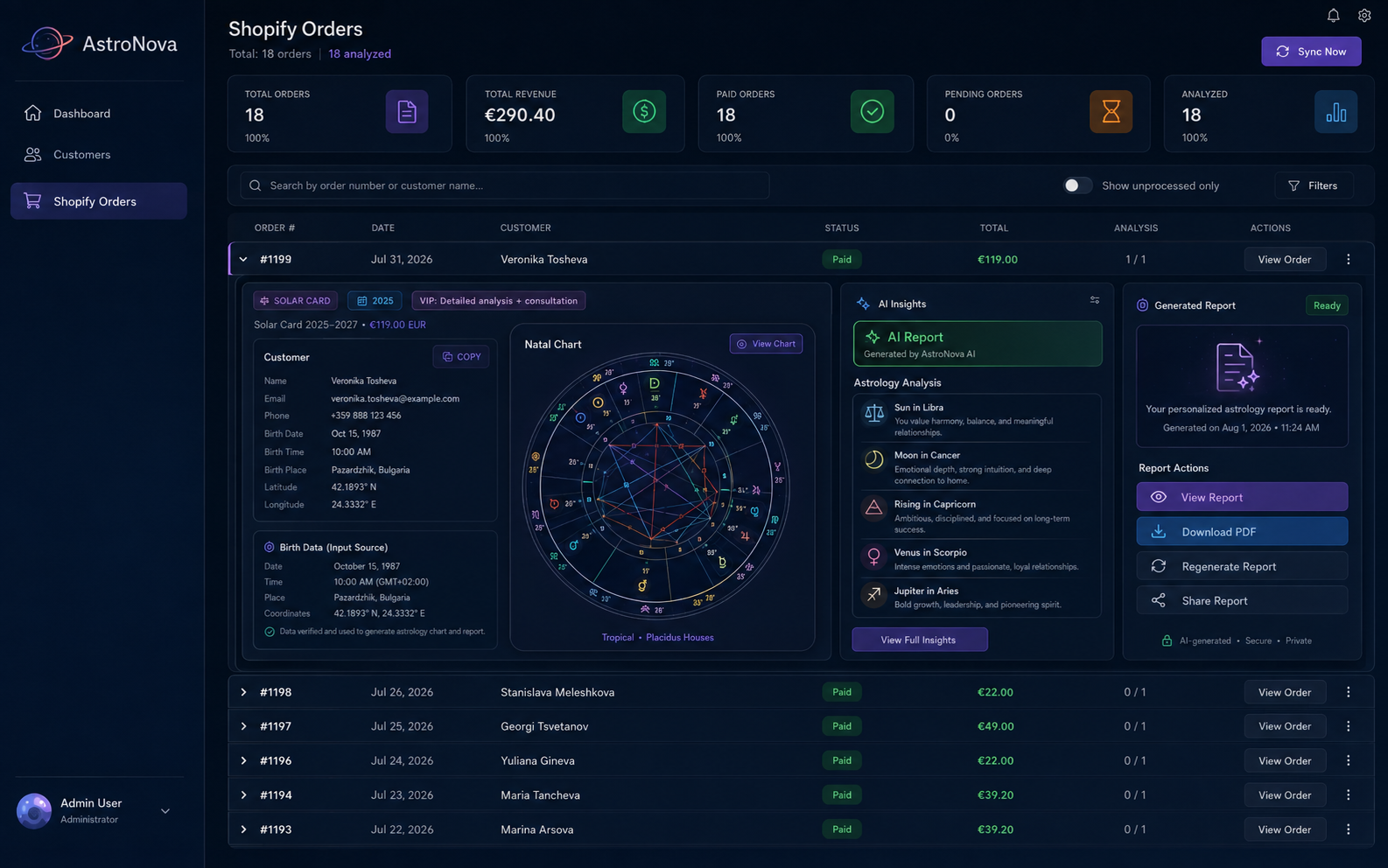Open the more actions menu for order #1194
This screenshot has height=868, width=1388.
(x=1348, y=795)
